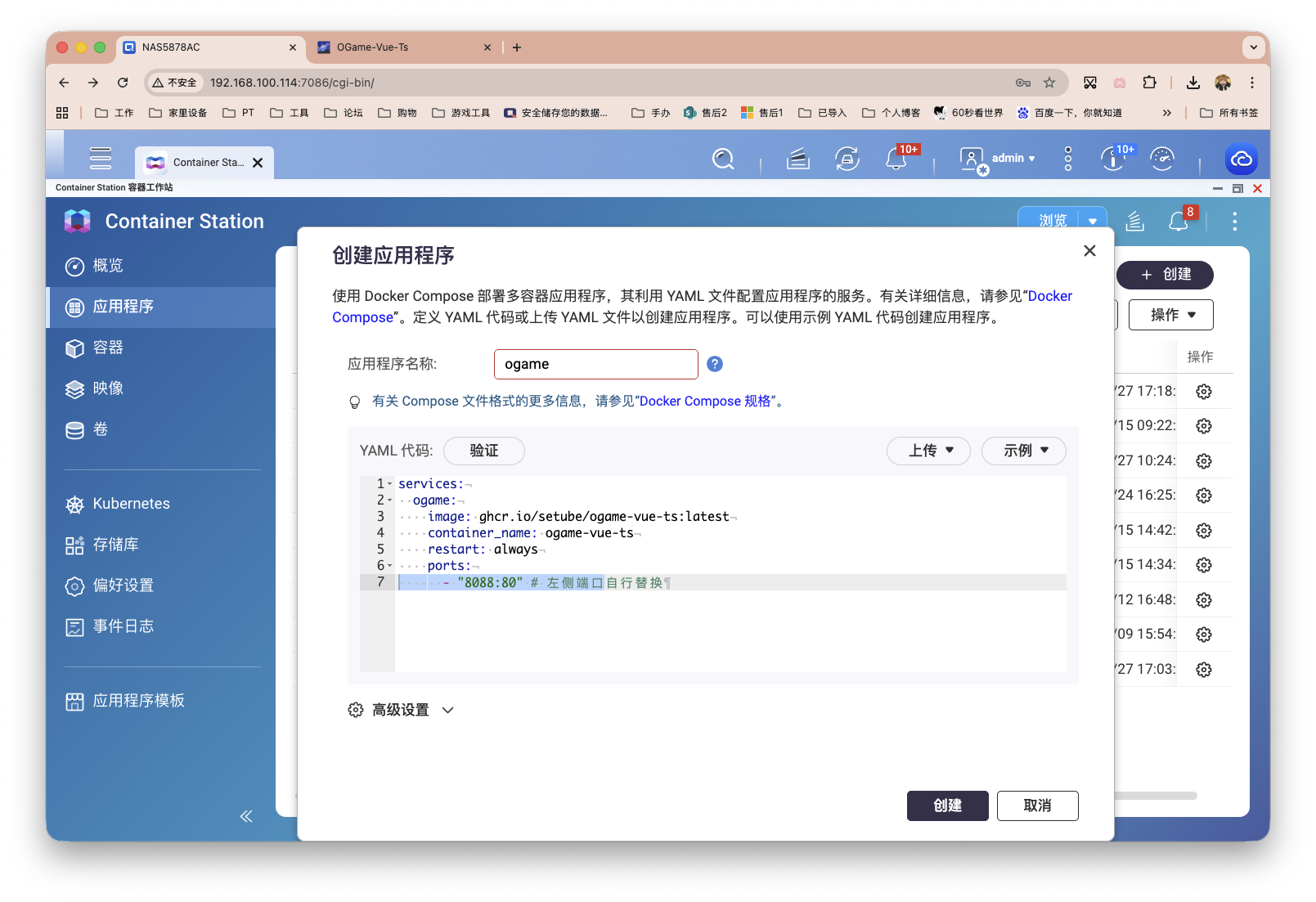Screen dimensions: 1316x902
Task: Open the 偏好设置 section
Action: point(123,586)
